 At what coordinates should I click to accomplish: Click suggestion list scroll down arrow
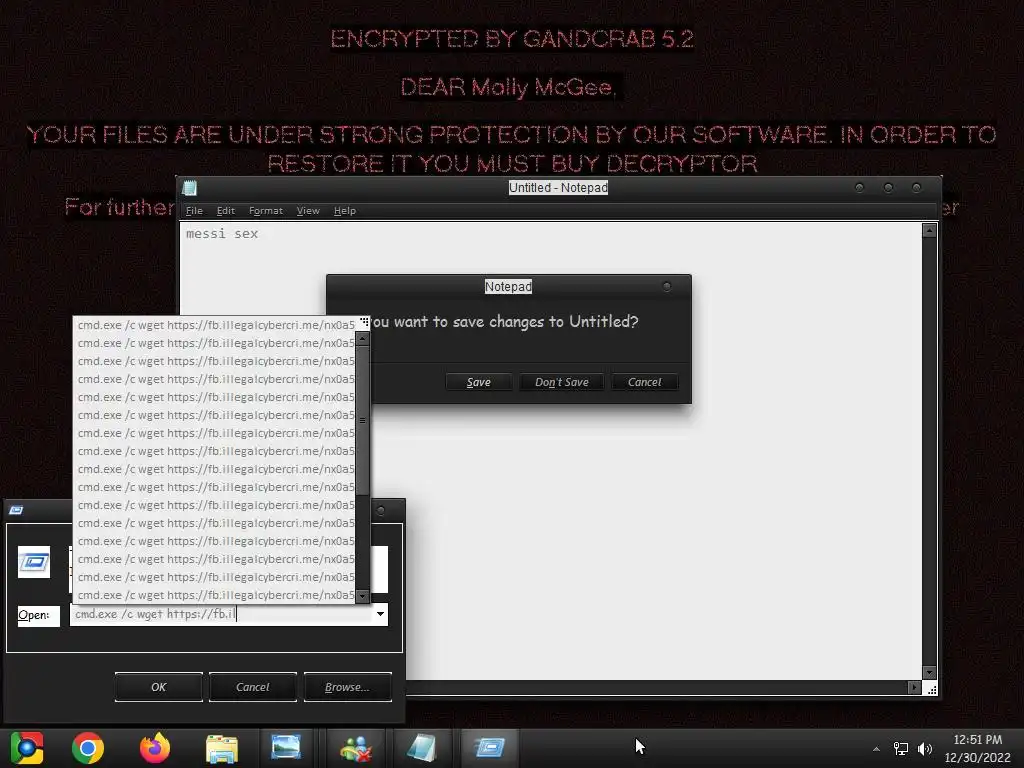362,596
